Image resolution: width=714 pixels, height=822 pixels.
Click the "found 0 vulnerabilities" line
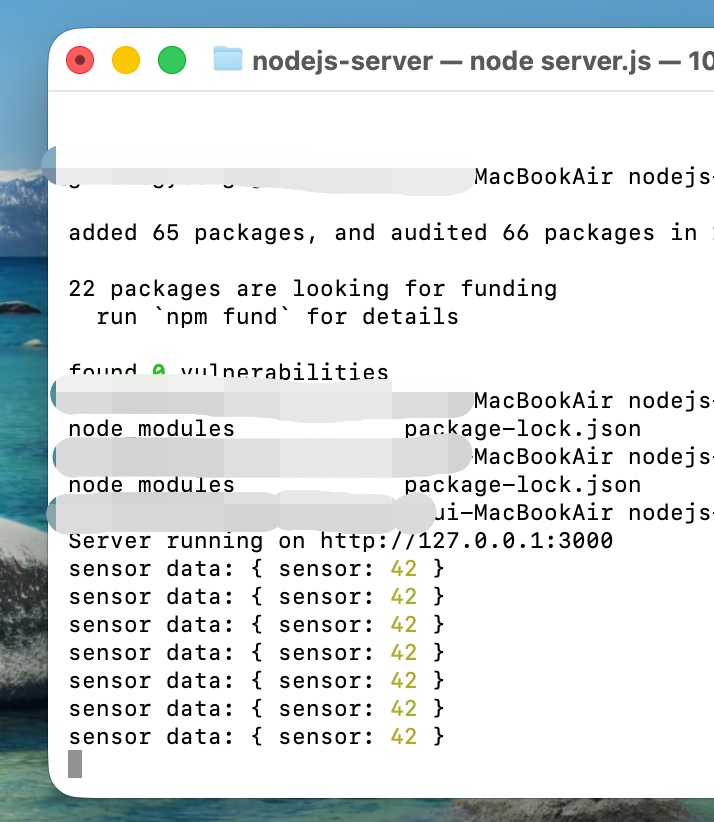point(228,373)
